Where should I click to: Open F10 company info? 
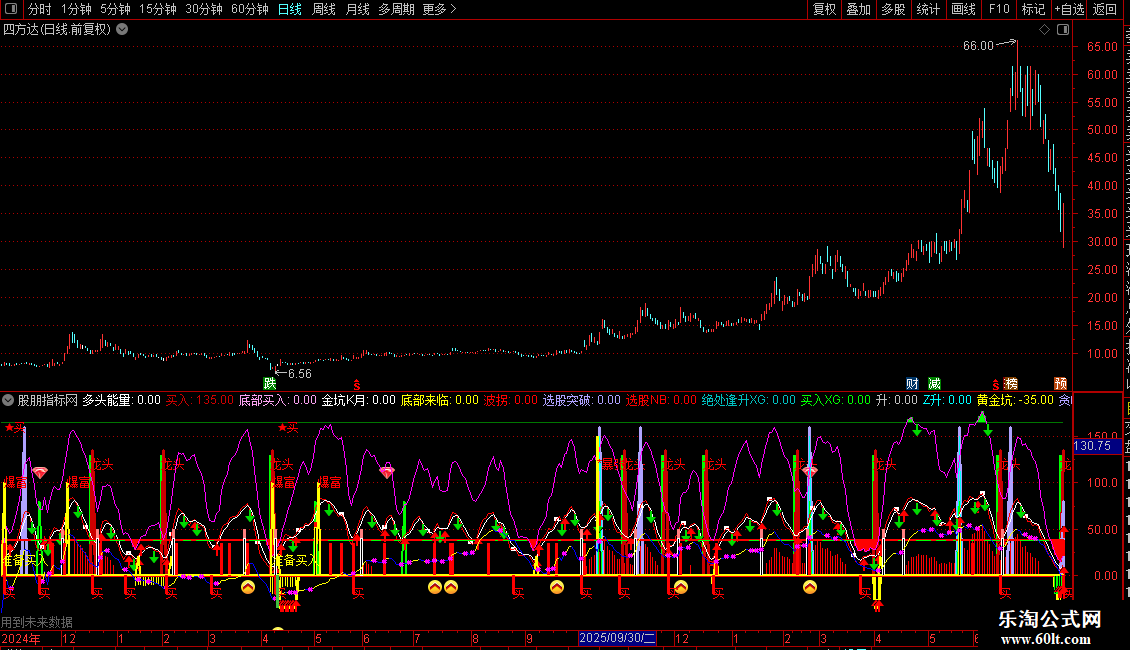pyautogui.click(x=999, y=9)
